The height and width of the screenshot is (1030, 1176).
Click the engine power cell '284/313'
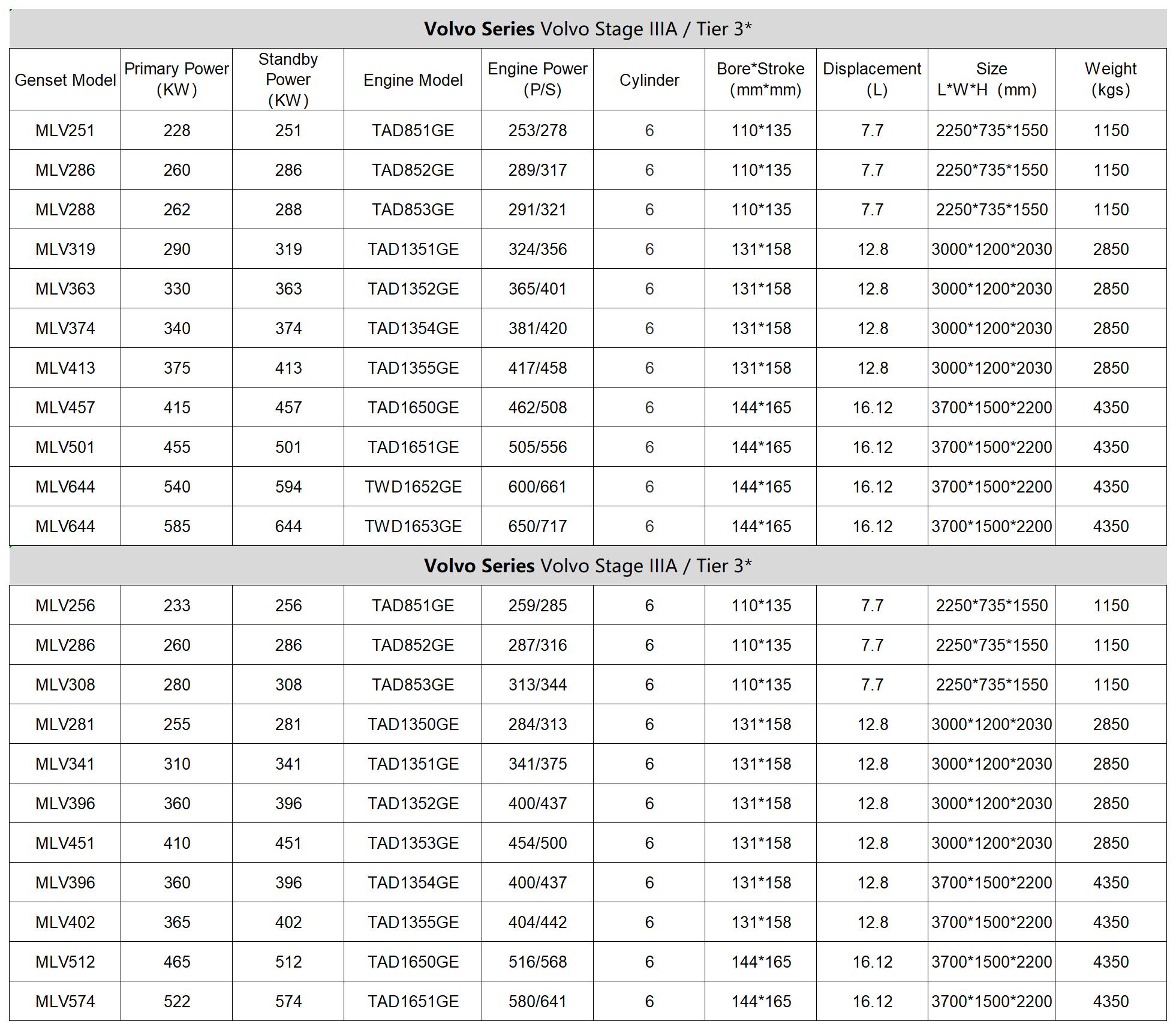click(537, 724)
